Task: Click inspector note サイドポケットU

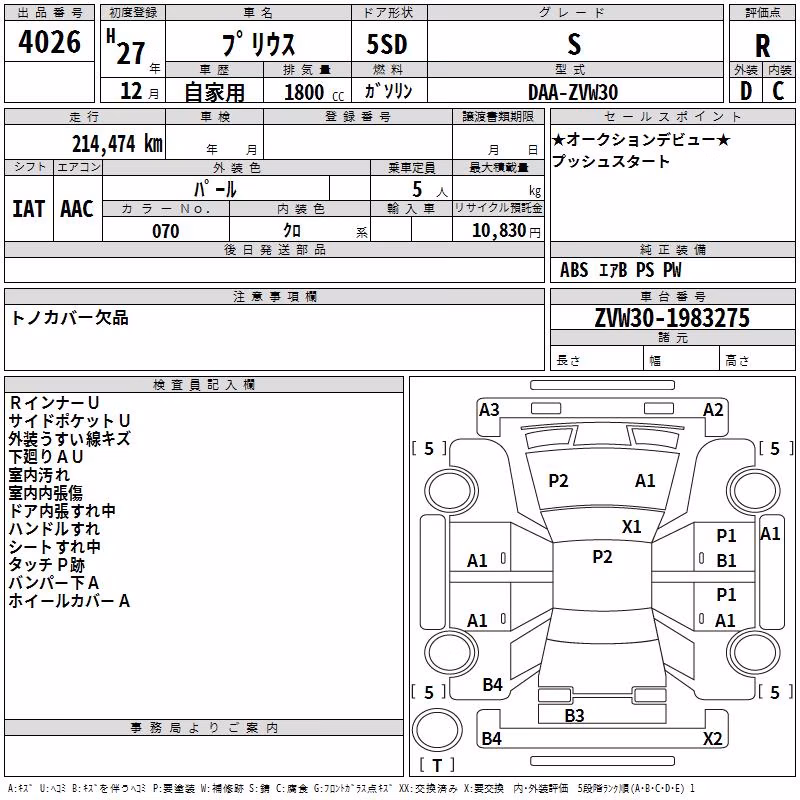Action: tap(70, 421)
